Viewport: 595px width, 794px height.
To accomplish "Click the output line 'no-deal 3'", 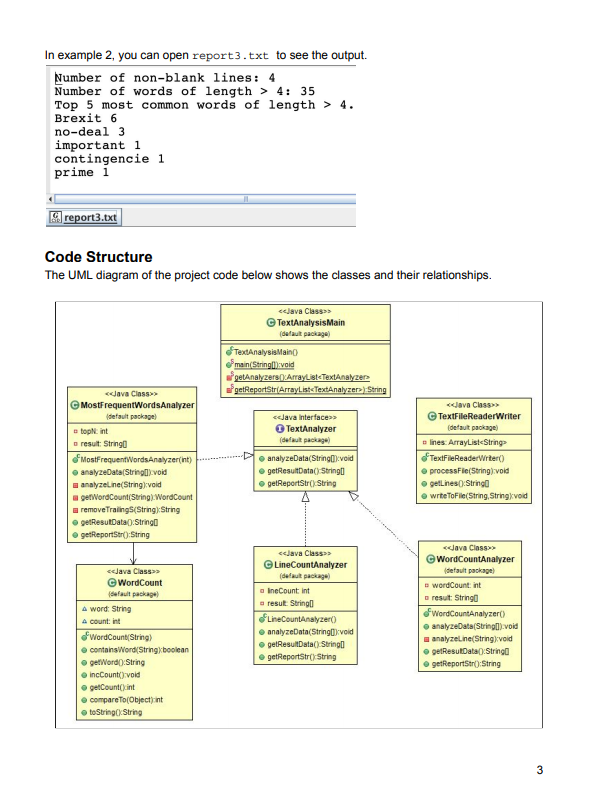I will point(90,132).
